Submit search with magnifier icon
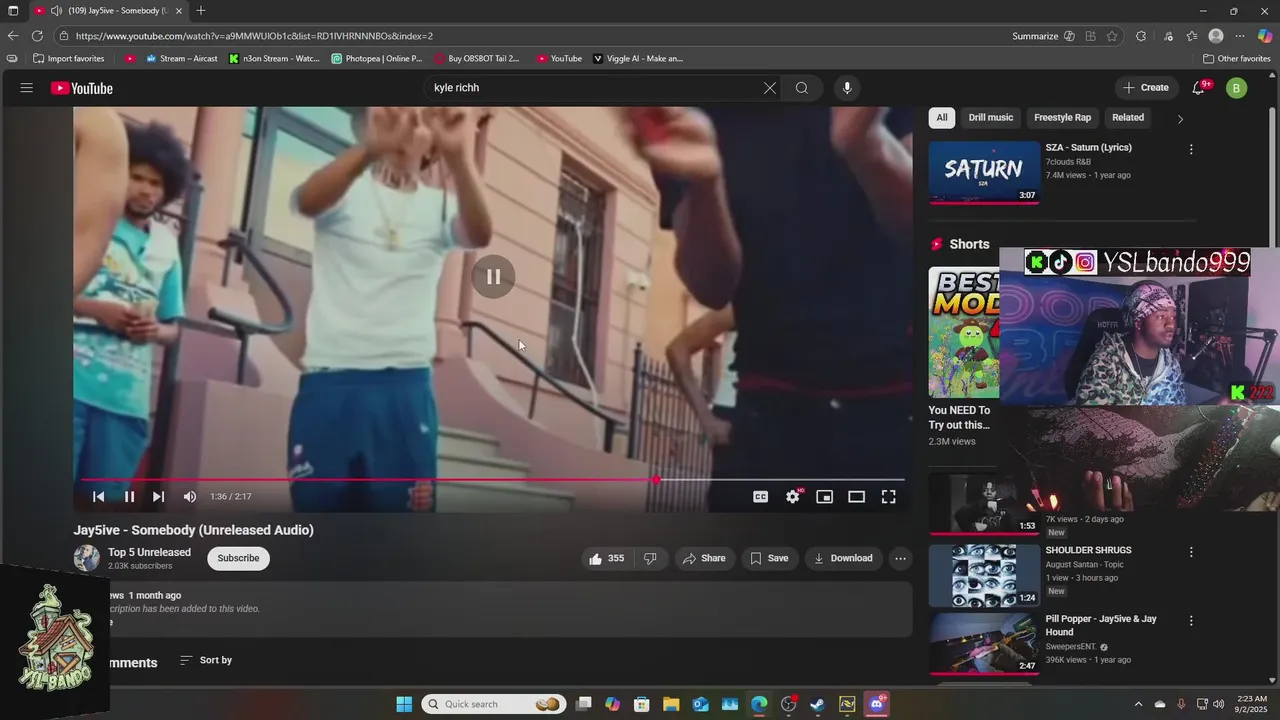 tap(802, 88)
